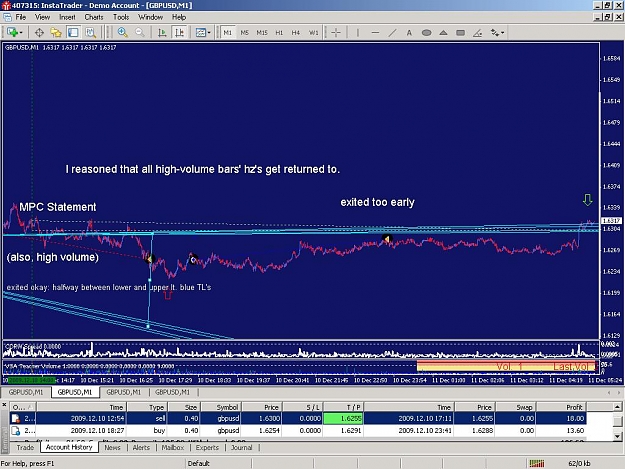This screenshot has height=469, width=625.
Task: Zoom in on the chart
Action: click(x=122, y=33)
